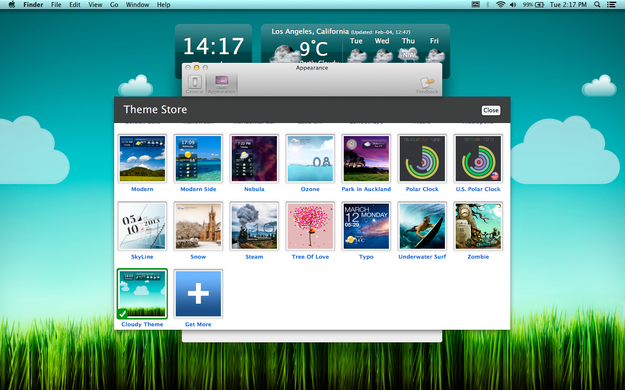The width and height of the screenshot is (625, 390).
Task: Select the SkyLine theme thumbnail
Action: (142, 226)
